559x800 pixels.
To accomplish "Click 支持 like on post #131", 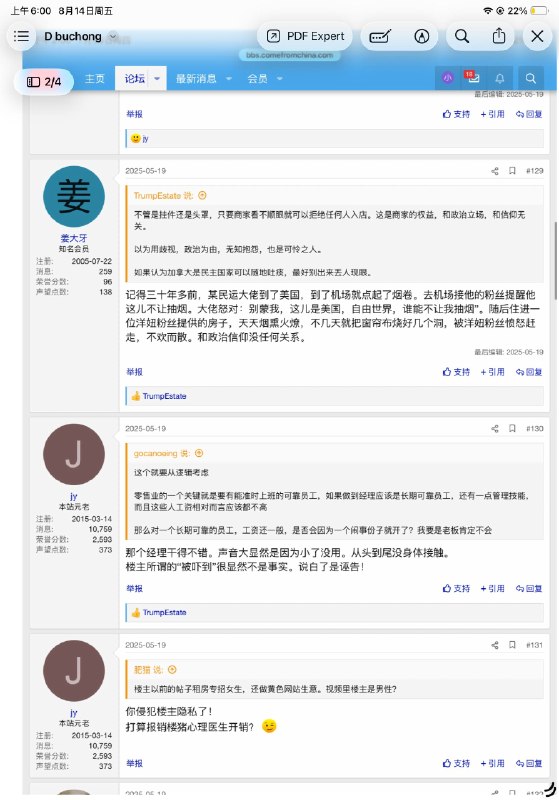I will pyautogui.click(x=456, y=763).
